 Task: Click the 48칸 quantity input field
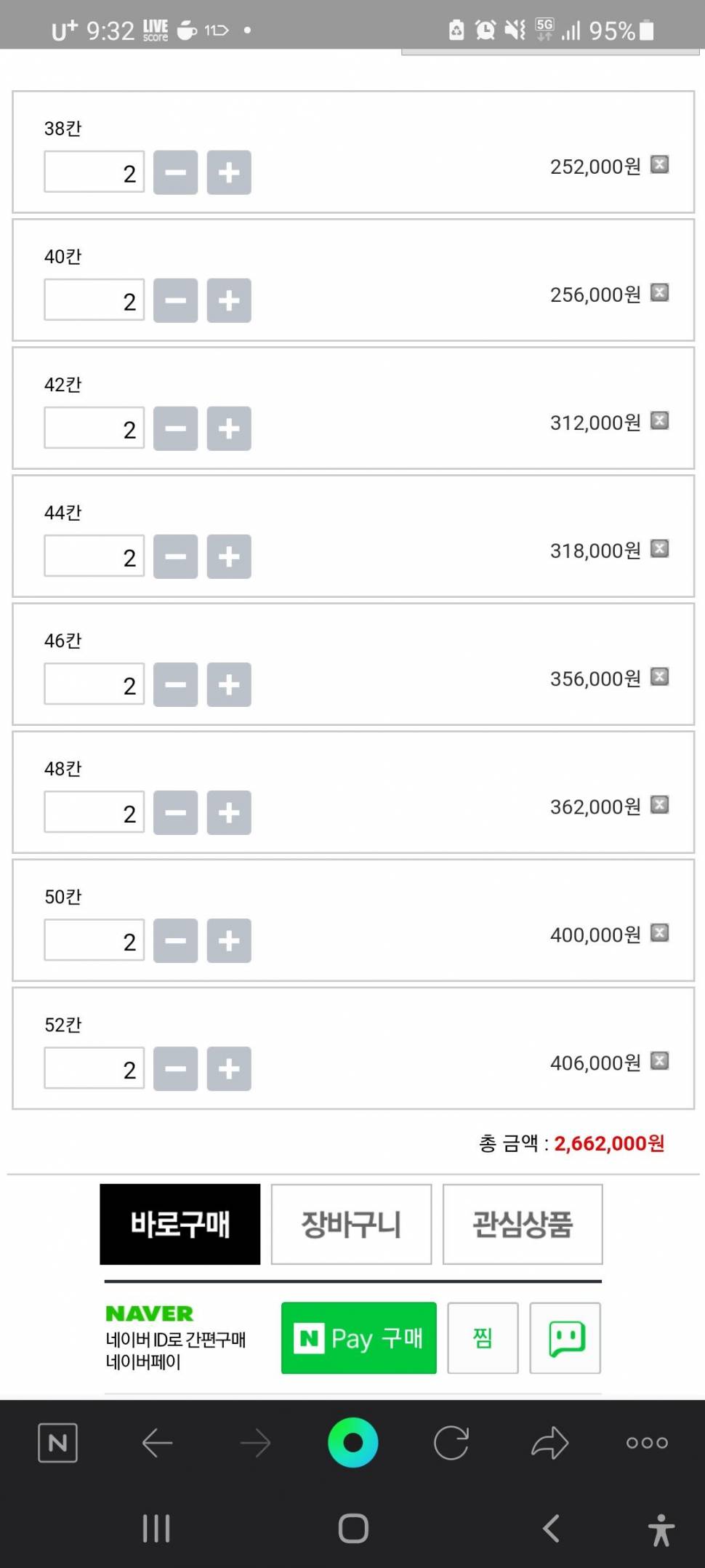[94, 812]
